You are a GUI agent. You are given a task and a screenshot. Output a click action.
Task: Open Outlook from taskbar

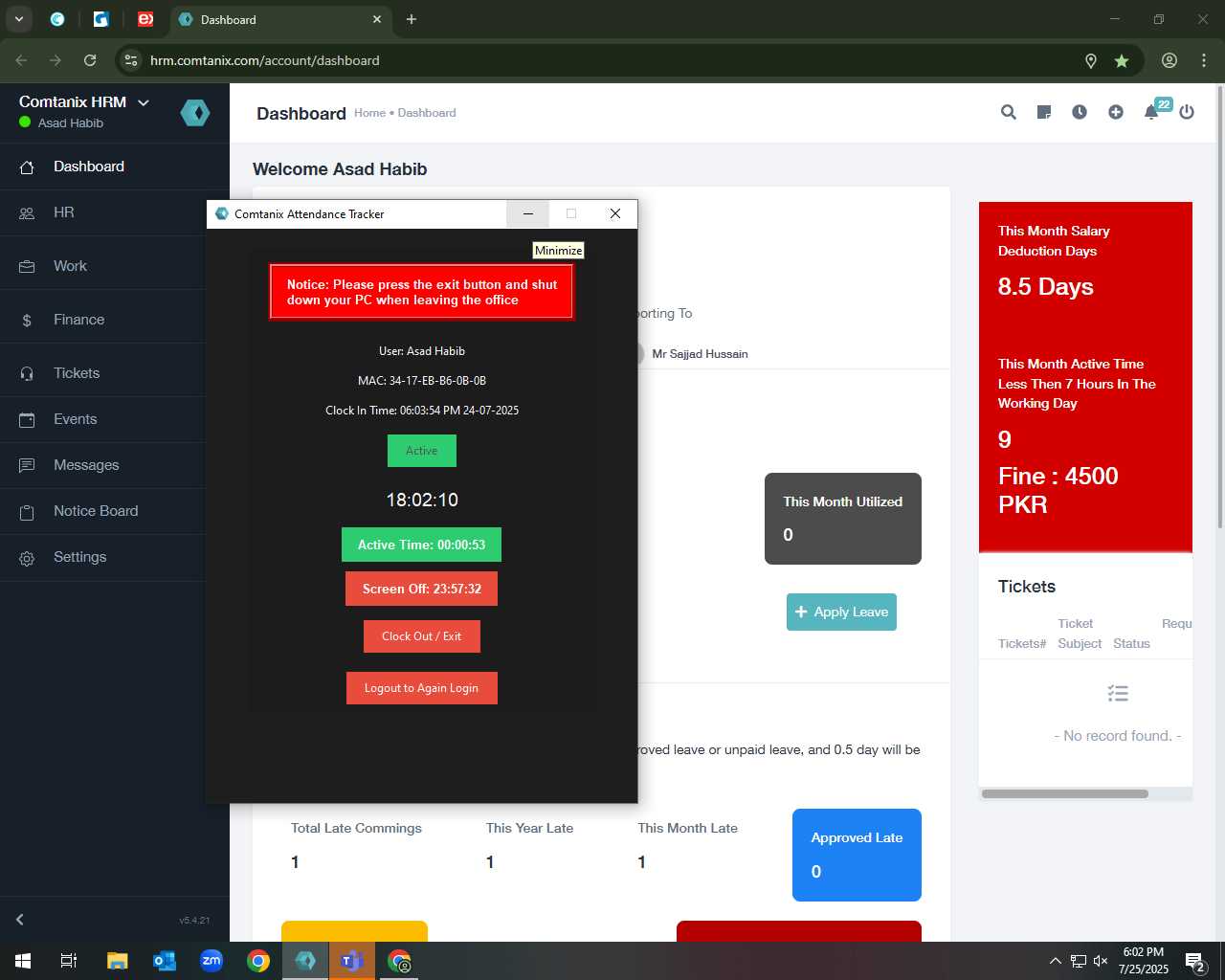point(165,961)
